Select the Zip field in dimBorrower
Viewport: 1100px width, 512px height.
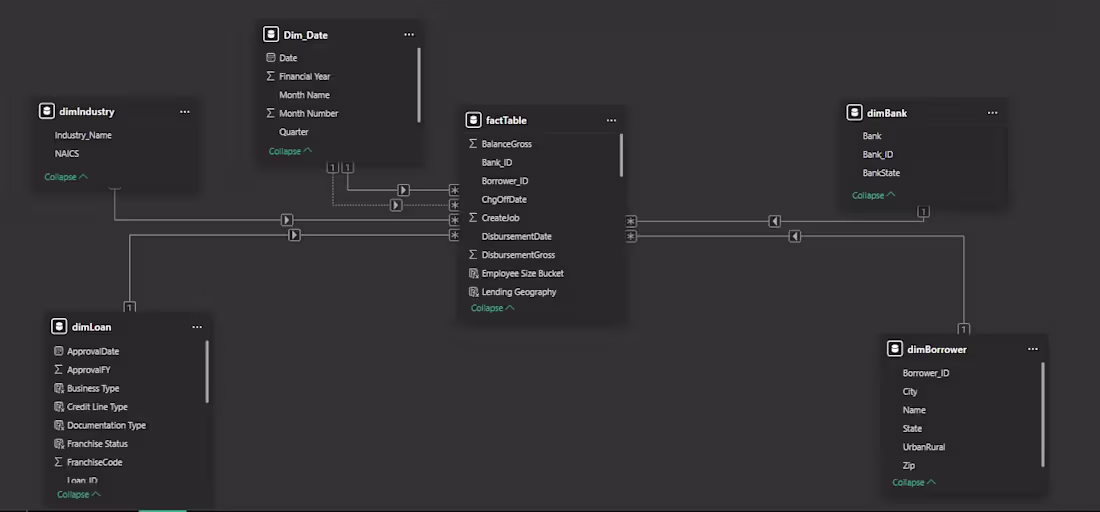pyautogui.click(x=908, y=465)
